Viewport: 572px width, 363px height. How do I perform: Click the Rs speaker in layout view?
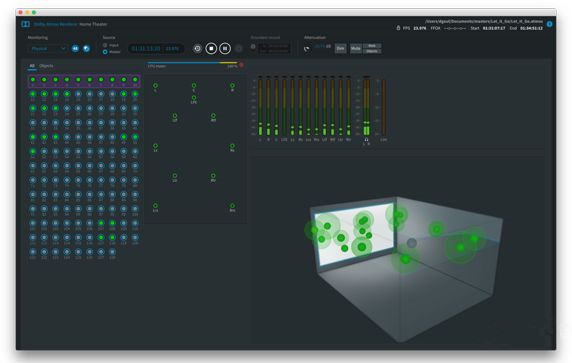click(232, 146)
